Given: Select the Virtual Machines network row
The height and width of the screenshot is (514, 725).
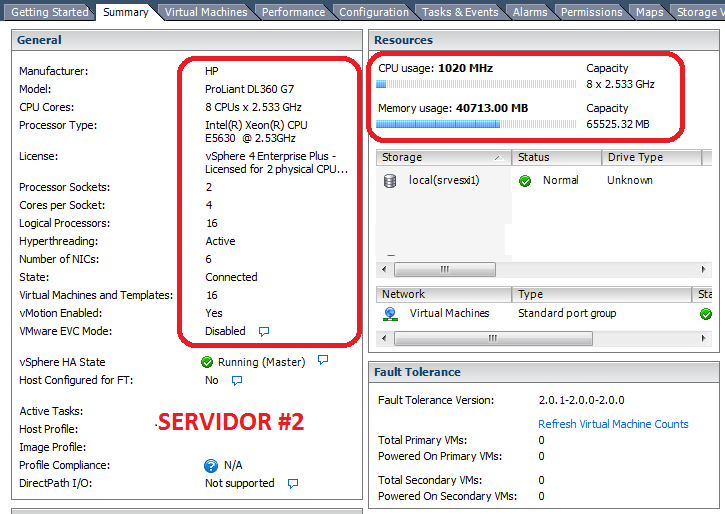Looking at the screenshot, I should pos(544,313).
